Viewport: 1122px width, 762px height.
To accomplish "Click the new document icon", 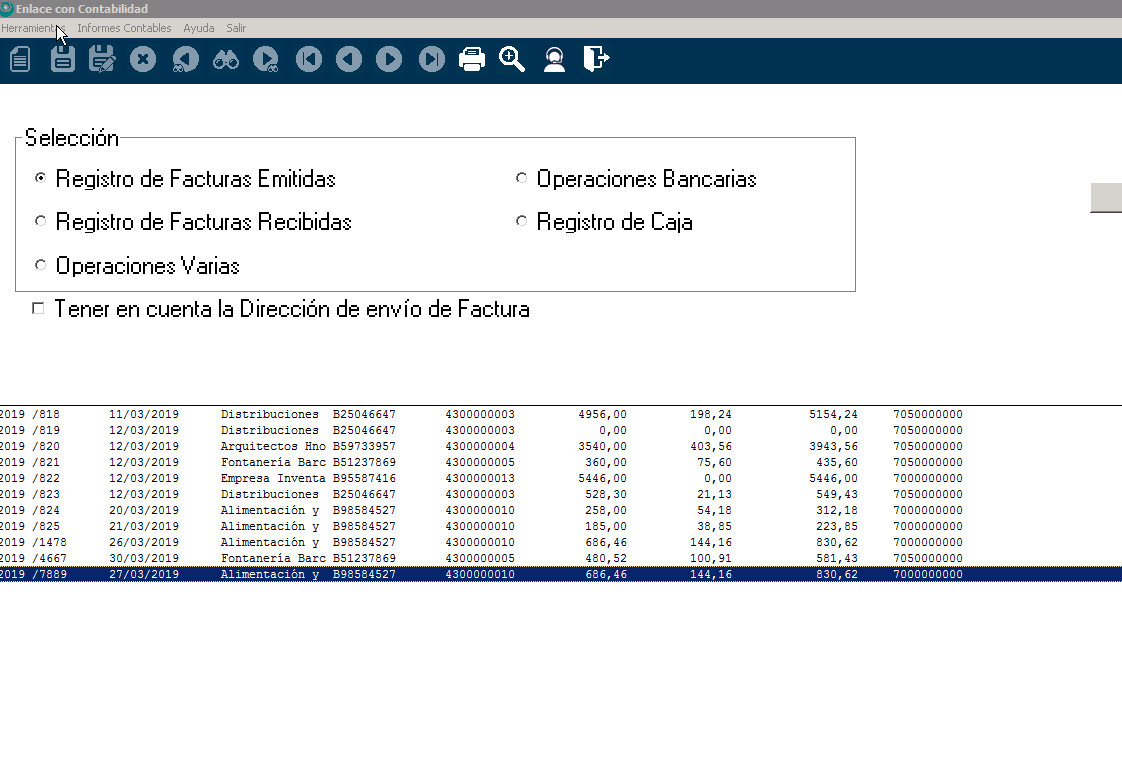I will tap(20, 60).
